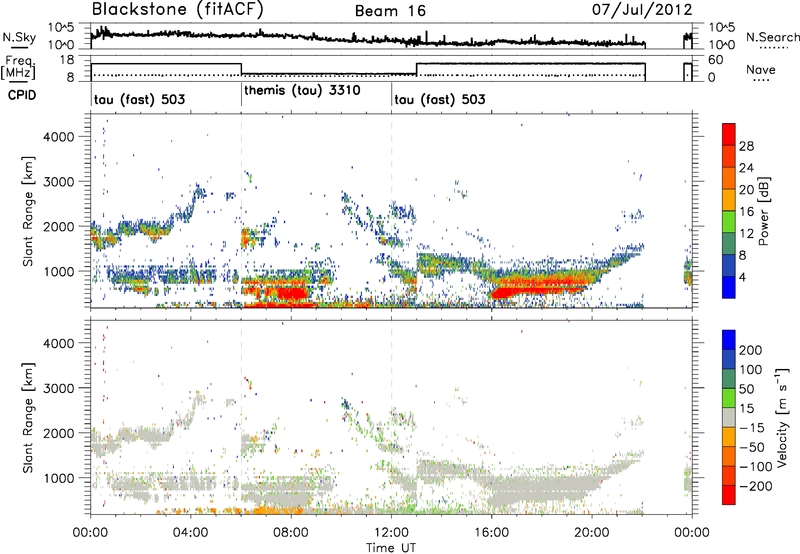Click the "60" Nave axis tick label
Screen dimensions: 800x554
(x=716, y=60)
